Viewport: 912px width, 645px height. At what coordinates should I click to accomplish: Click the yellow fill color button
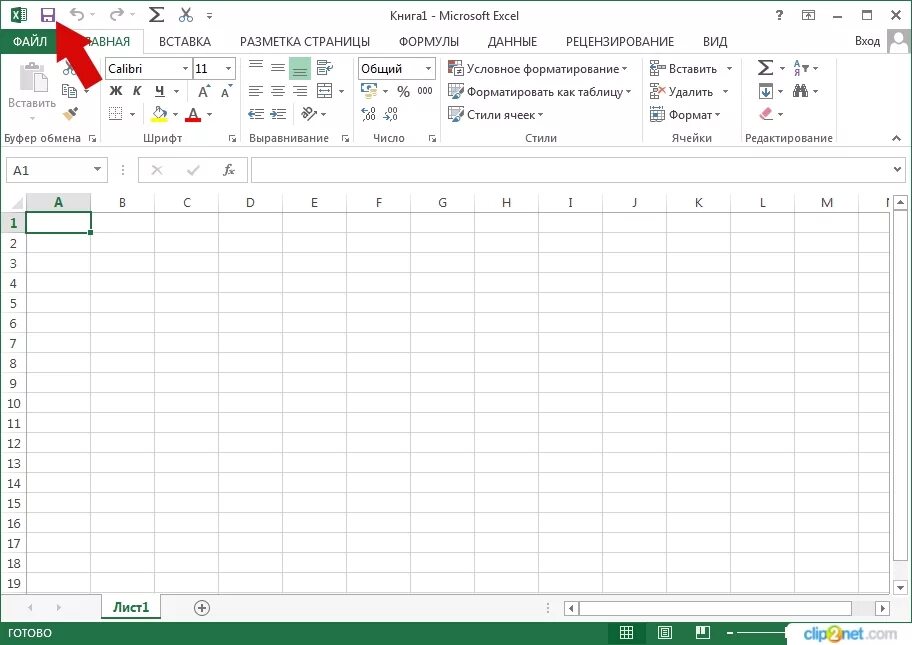point(160,114)
